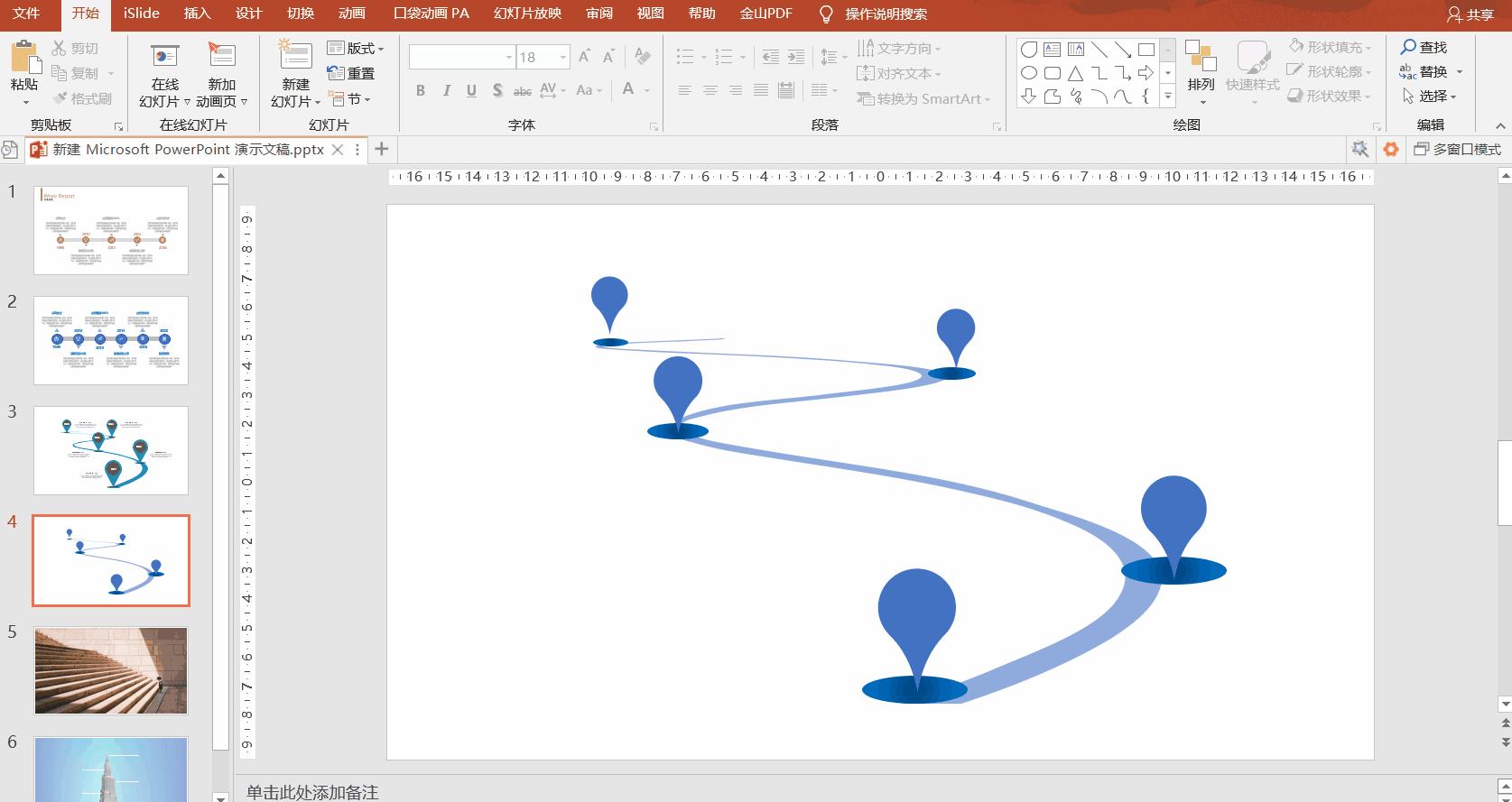The width and height of the screenshot is (1512, 802).
Task: Open the font size dropdown
Action: 563,57
